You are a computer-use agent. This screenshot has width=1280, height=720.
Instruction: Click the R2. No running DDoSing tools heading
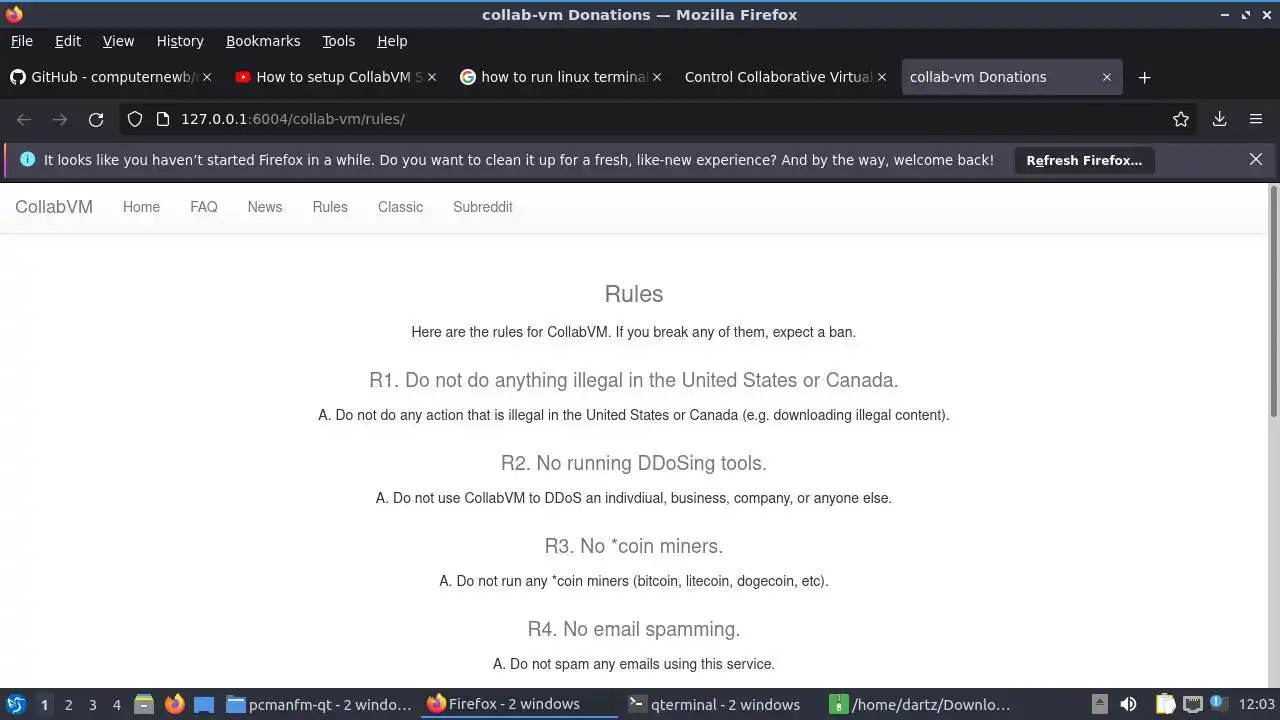634,463
